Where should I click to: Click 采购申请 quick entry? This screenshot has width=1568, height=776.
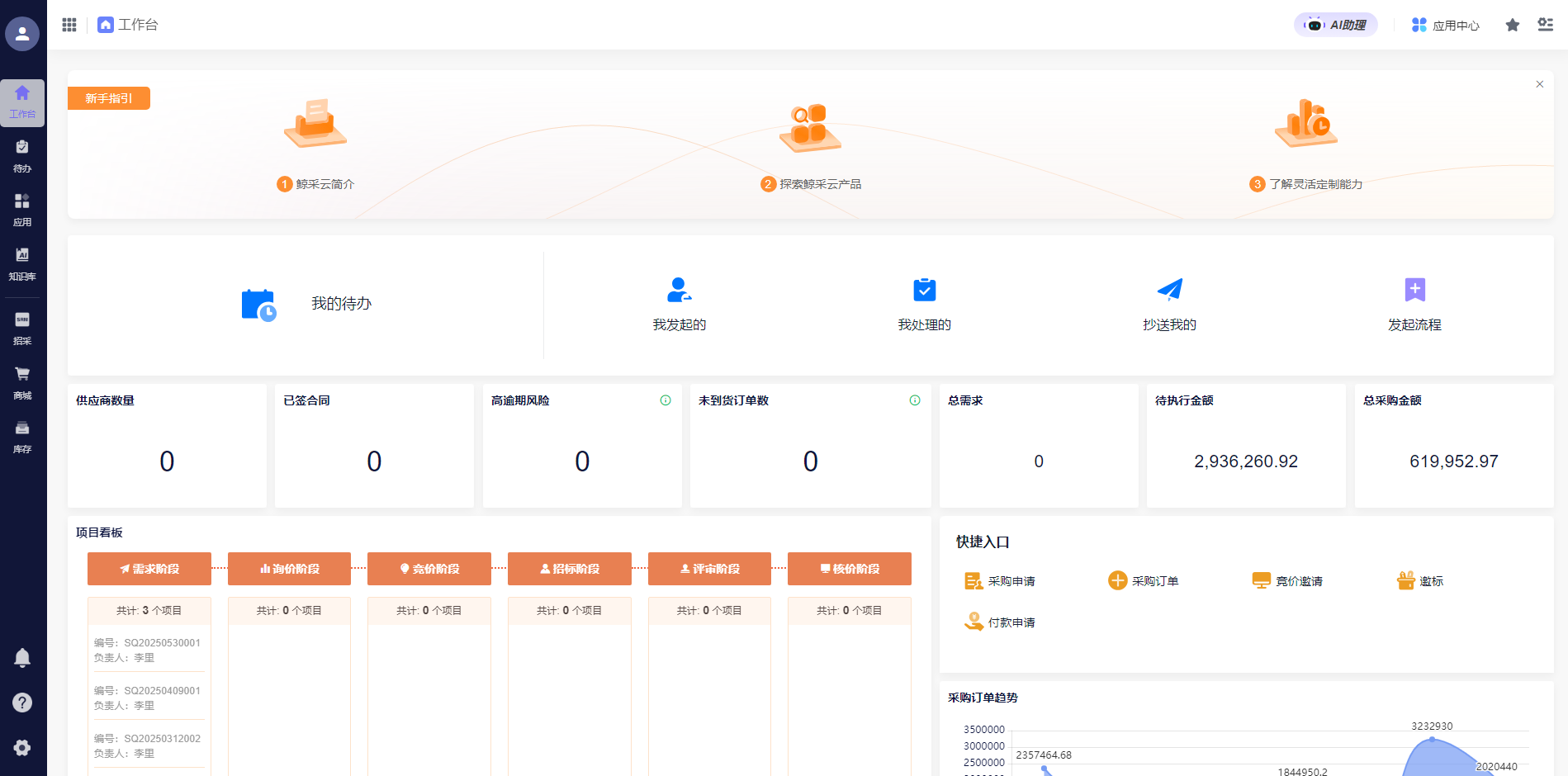1000,581
